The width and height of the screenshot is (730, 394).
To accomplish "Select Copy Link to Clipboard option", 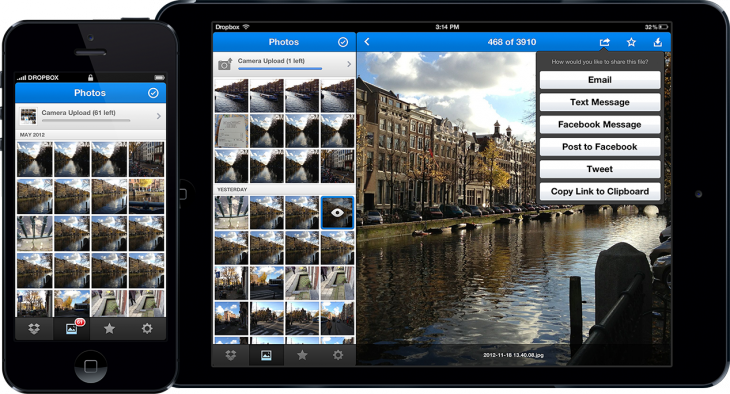I will pos(600,191).
